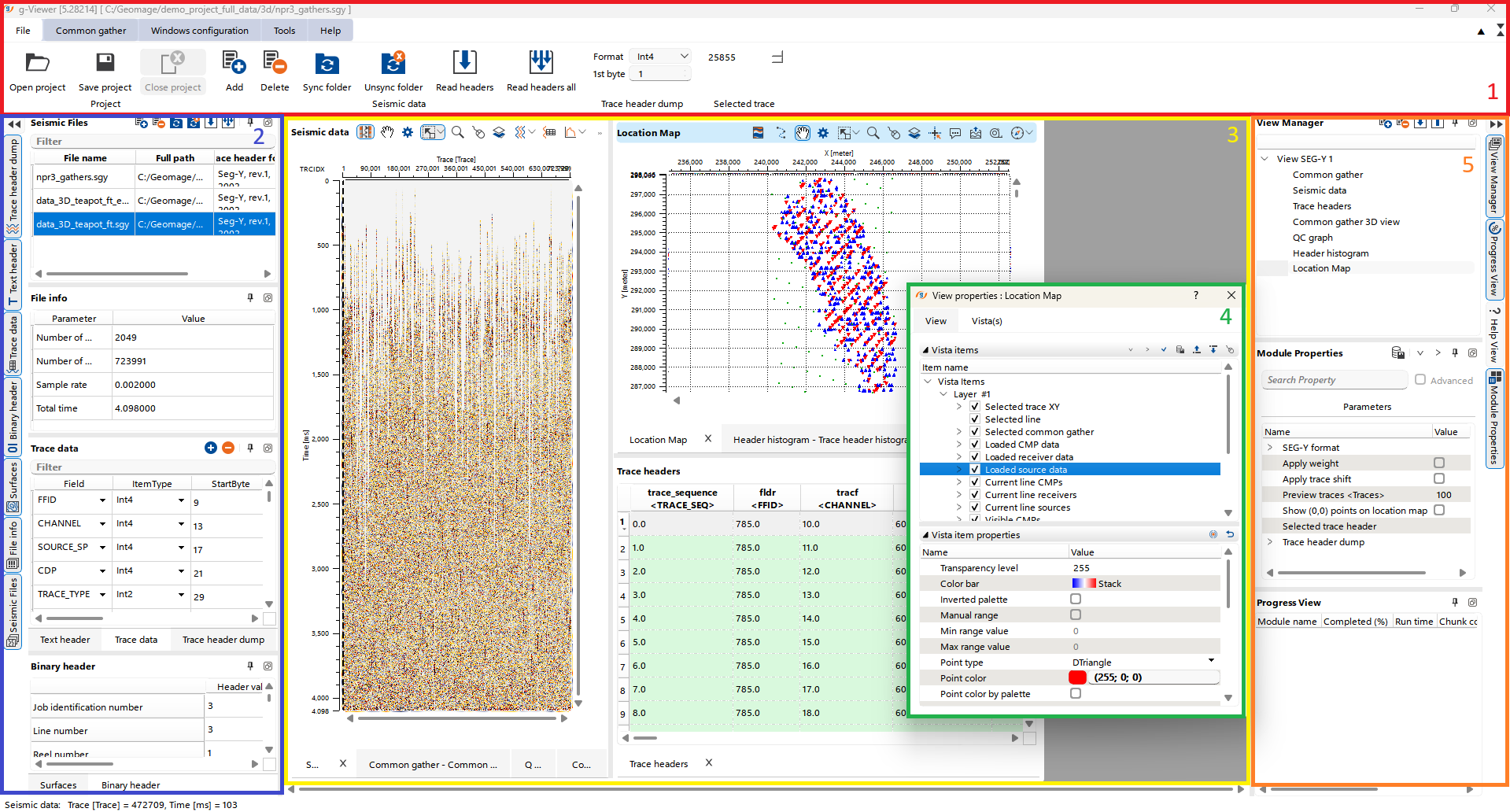Click zoom magnifier in Seismic data toolbar

tap(457, 132)
